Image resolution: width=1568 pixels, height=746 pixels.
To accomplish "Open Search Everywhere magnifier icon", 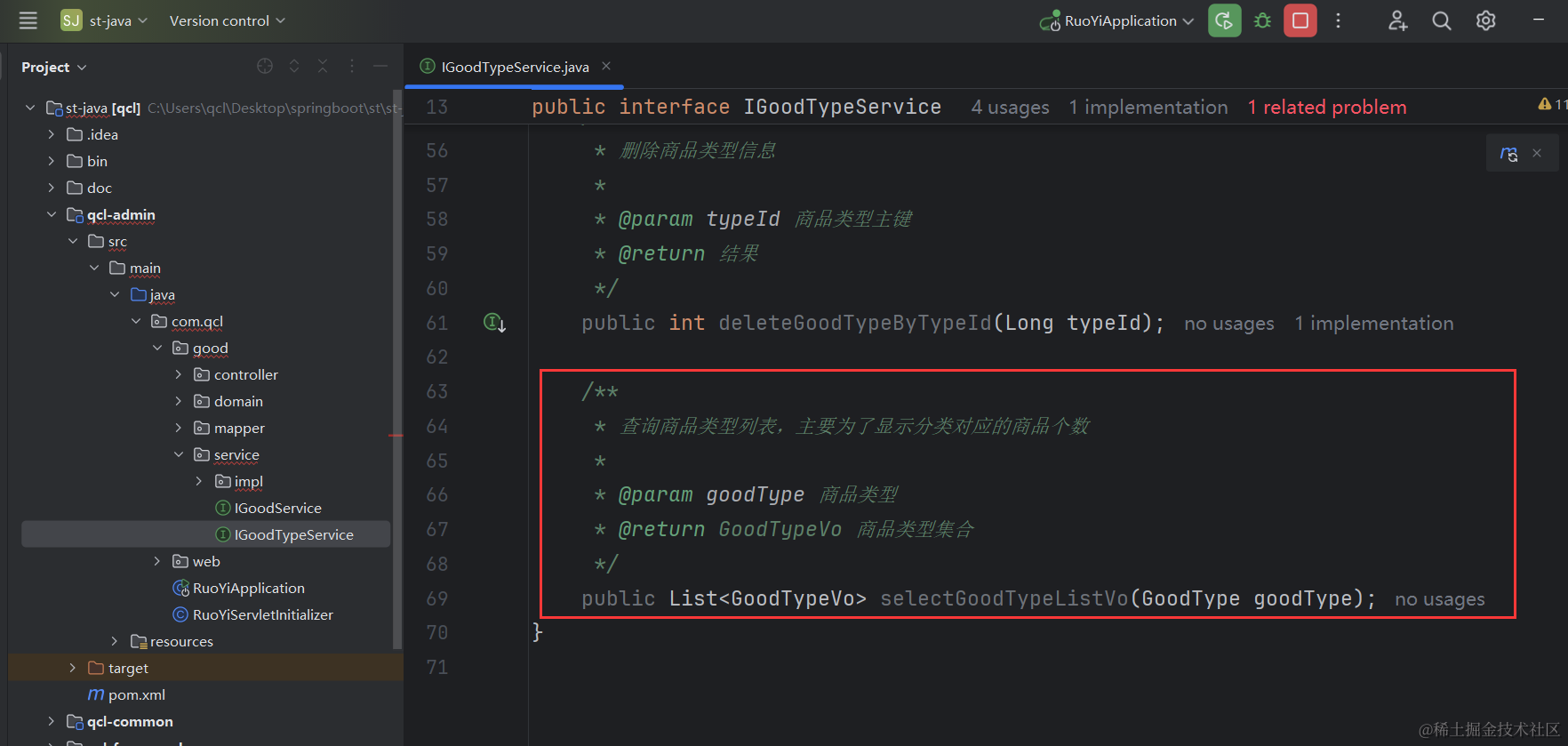I will [x=1441, y=20].
